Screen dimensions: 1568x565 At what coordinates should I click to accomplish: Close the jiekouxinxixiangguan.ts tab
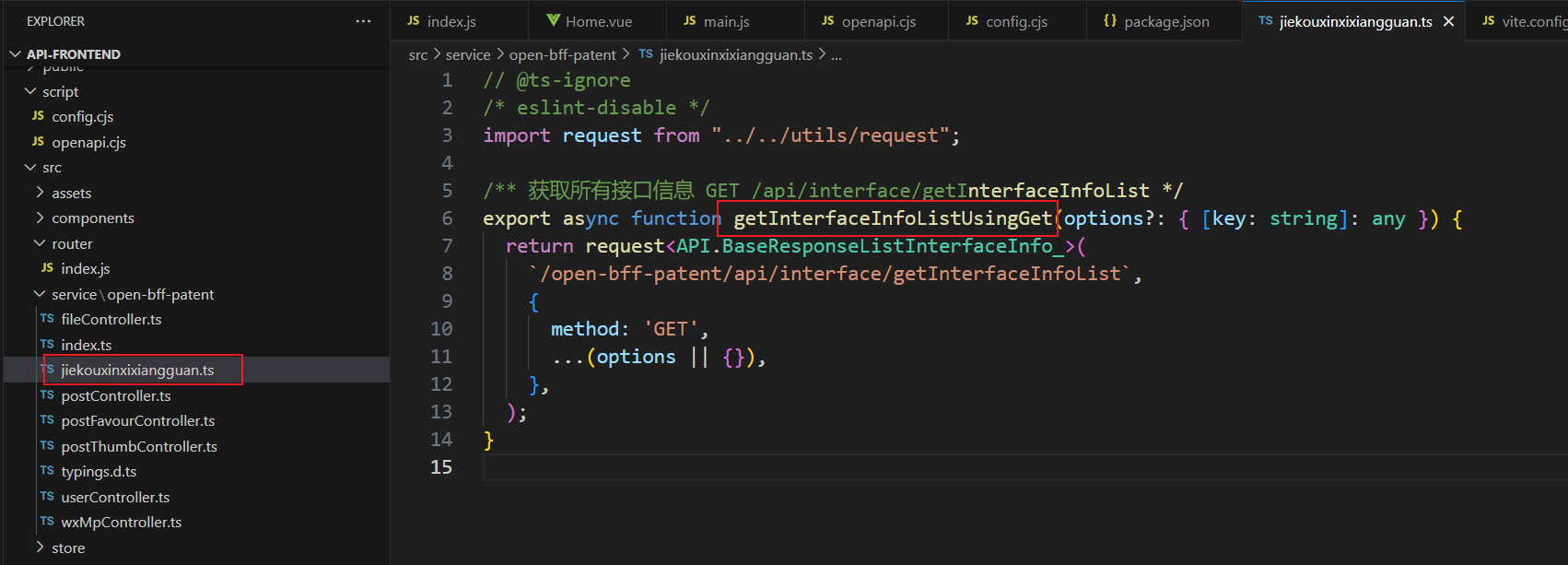[1448, 21]
